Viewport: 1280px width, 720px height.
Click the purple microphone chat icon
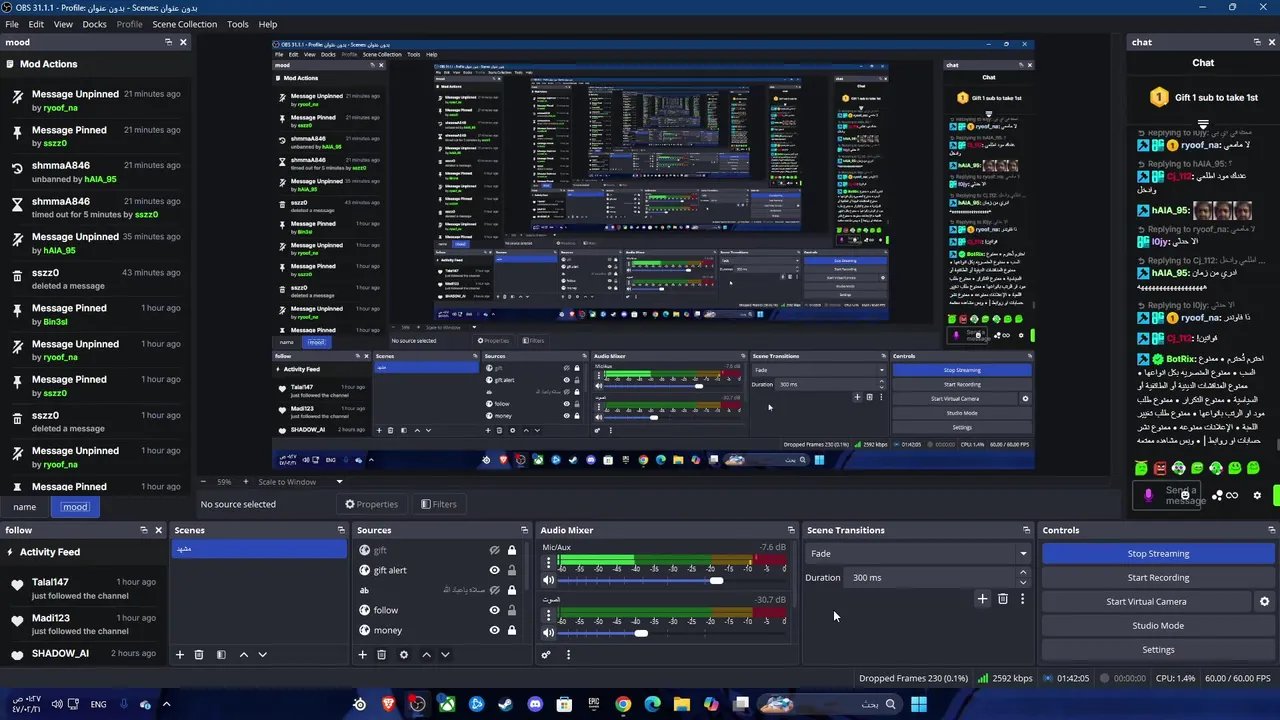pyautogui.click(x=1149, y=495)
